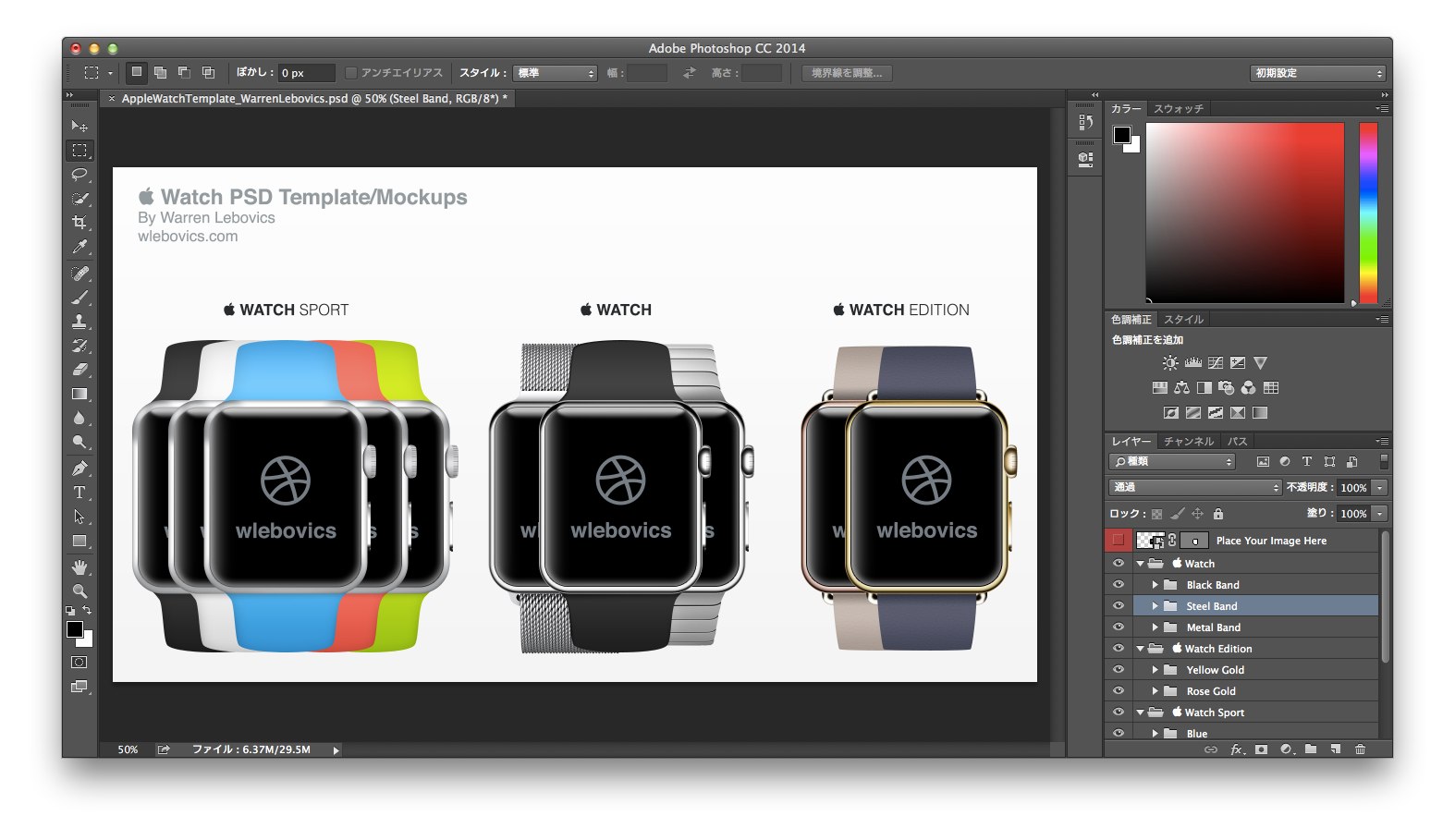Hide the Watch Sport layer group

pos(1119,712)
